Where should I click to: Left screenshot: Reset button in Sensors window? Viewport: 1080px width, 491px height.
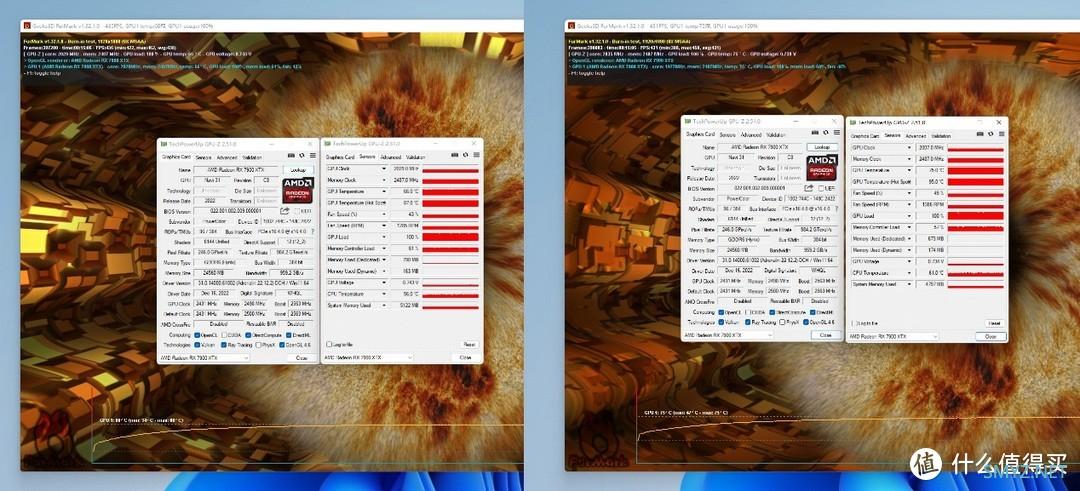tap(469, 344)
